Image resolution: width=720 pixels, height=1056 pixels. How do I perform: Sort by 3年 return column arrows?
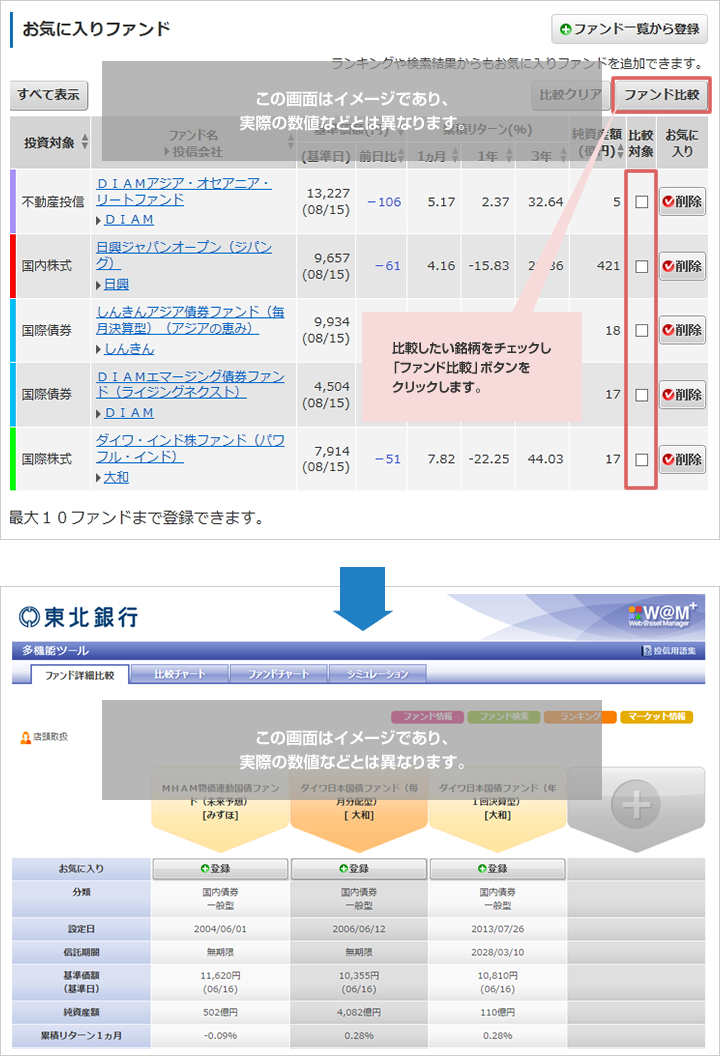[563, 156]
